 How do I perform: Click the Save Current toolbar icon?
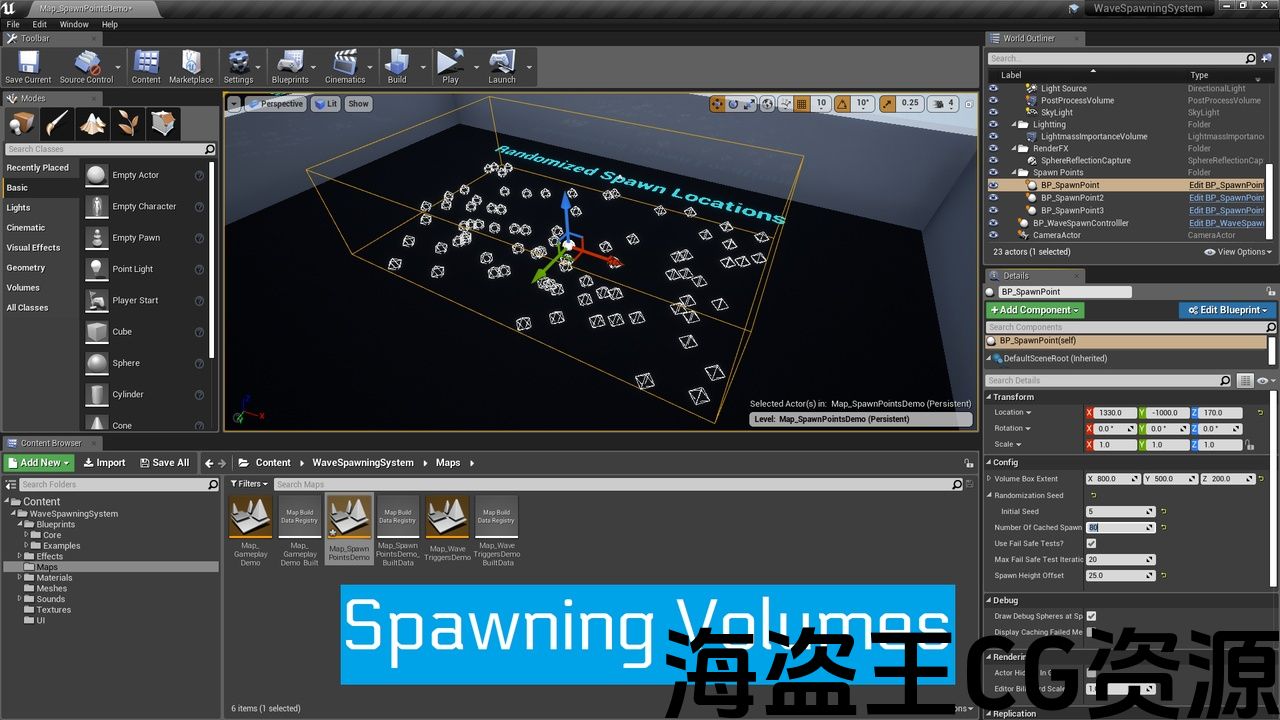coord(28,66)
